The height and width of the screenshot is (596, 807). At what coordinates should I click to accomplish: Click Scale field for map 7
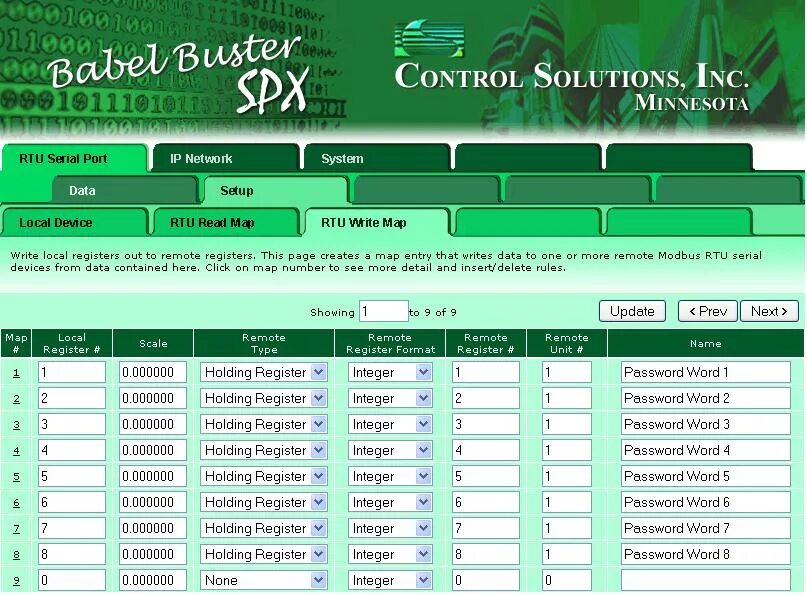point(152,528)
